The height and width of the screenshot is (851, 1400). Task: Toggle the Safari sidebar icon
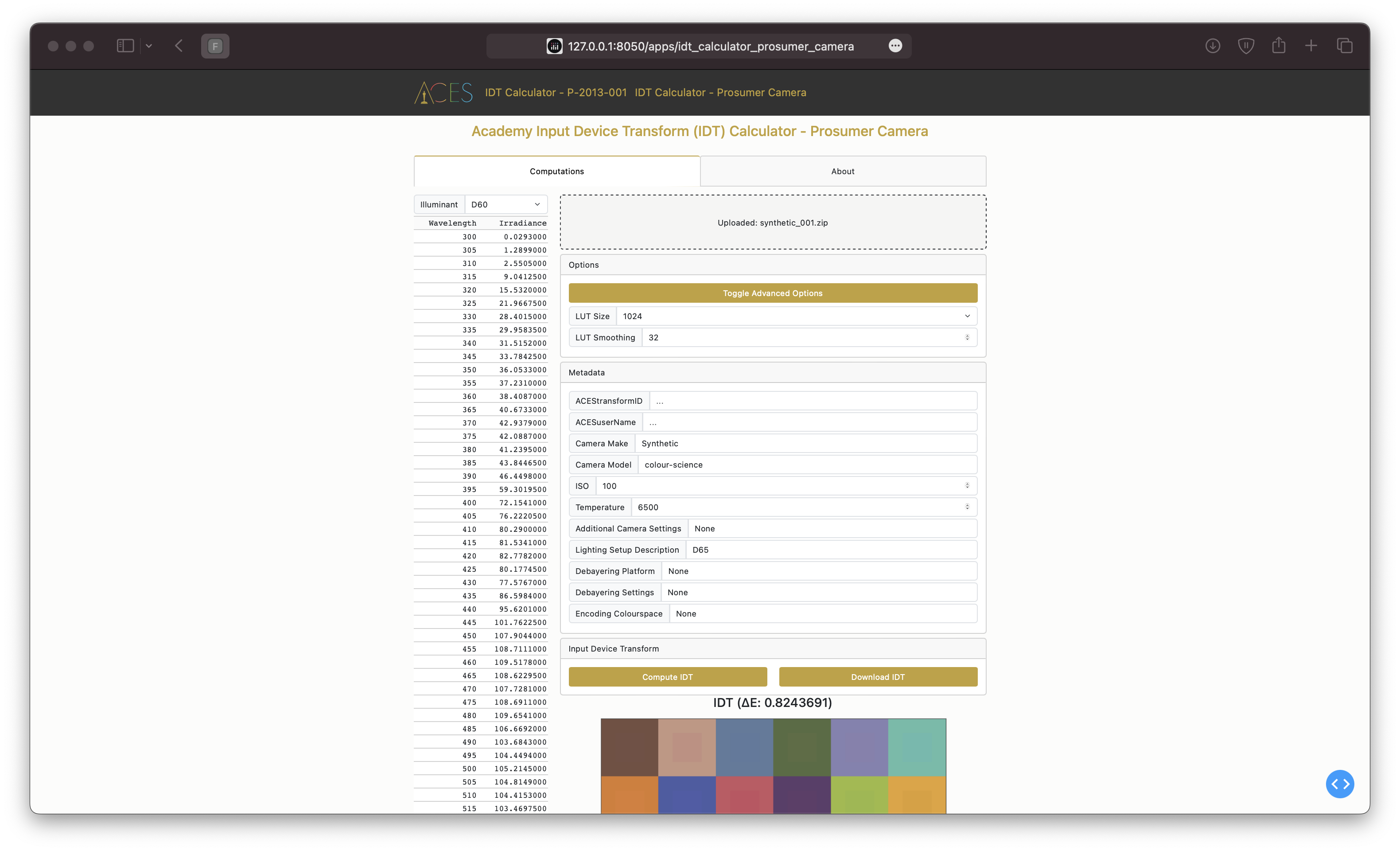125,46
